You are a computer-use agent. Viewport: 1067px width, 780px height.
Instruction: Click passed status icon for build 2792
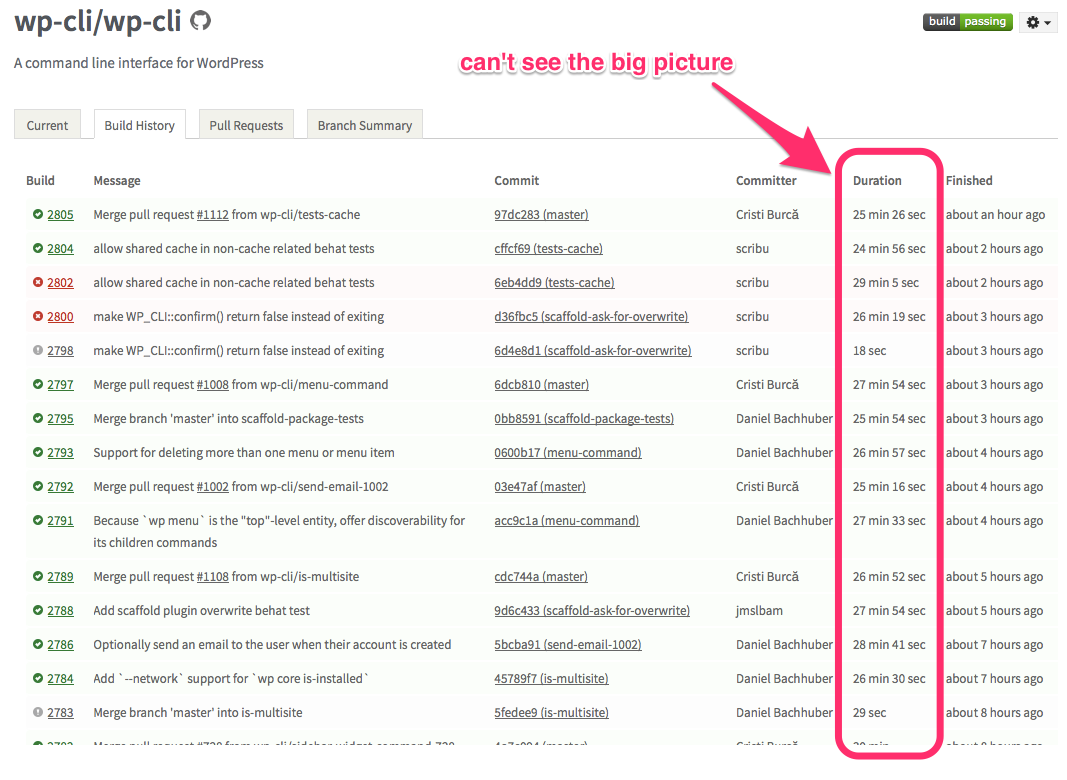(38, 487)
